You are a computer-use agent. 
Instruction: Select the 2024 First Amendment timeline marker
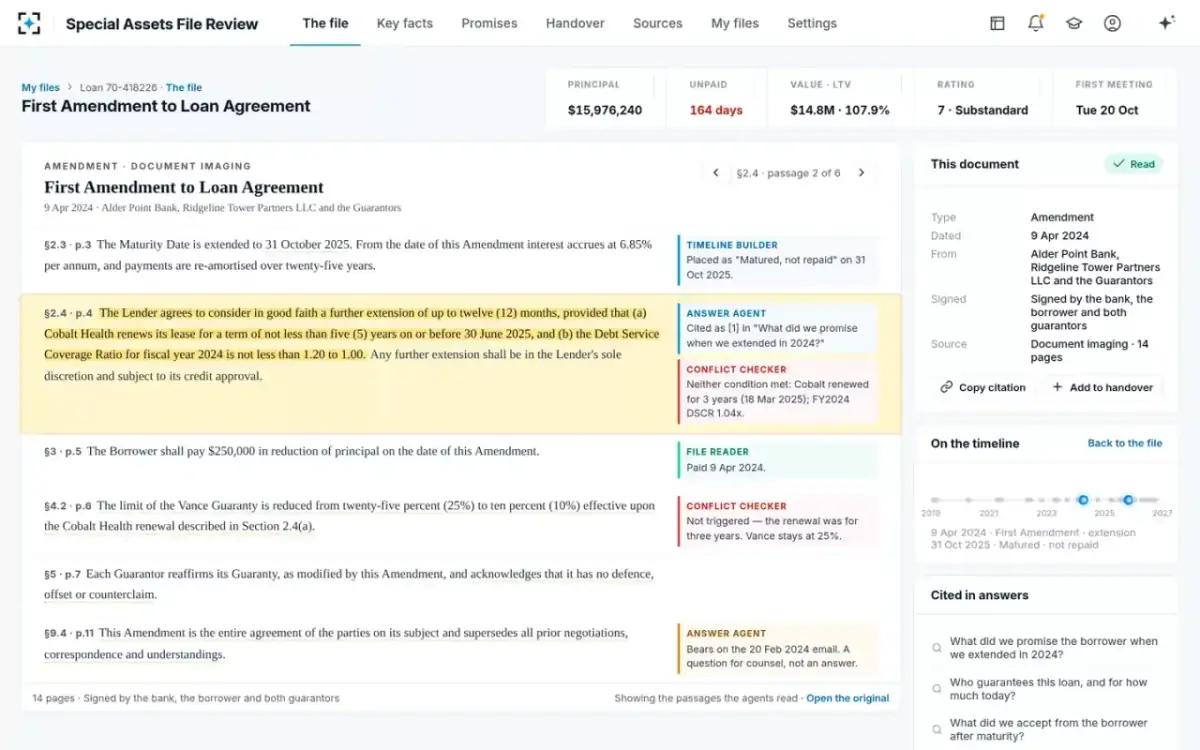(x=1082, y=499)
